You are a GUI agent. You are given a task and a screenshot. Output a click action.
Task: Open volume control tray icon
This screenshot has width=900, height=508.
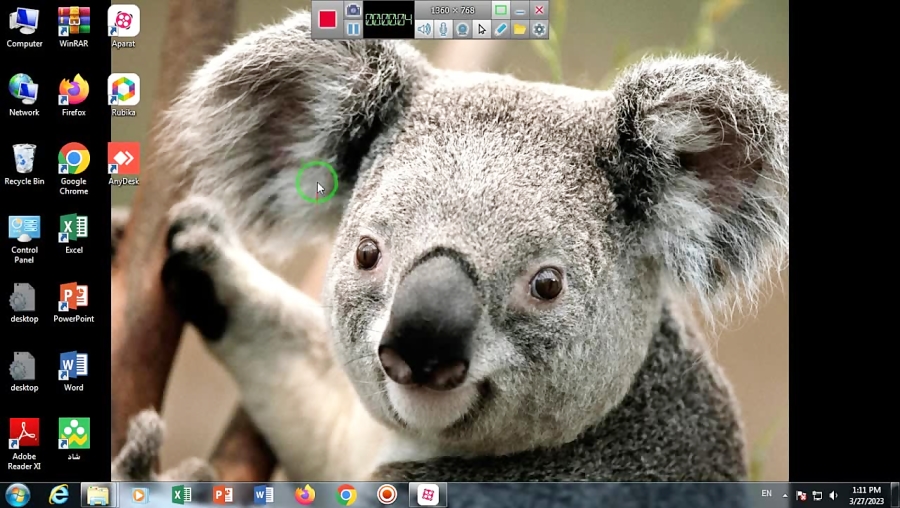point(833,495)
